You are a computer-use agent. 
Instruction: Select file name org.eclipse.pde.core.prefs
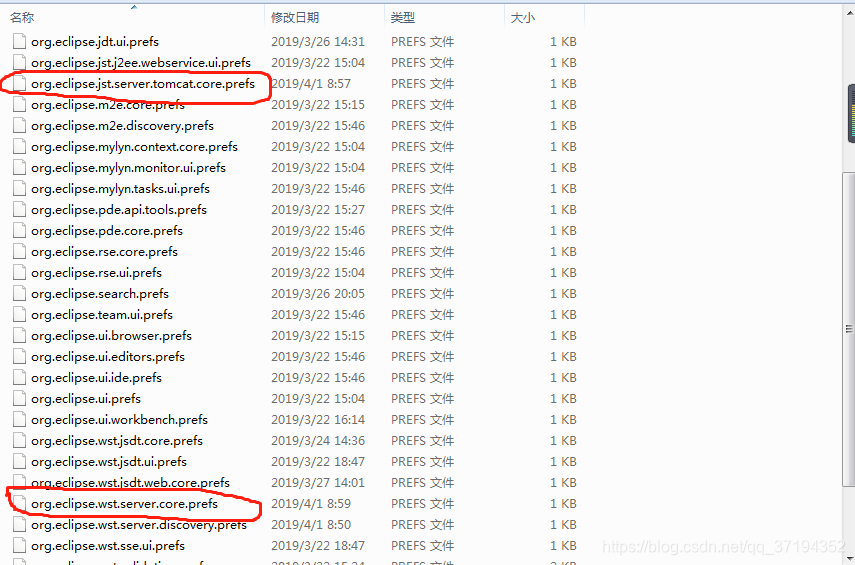click(107, 231)
